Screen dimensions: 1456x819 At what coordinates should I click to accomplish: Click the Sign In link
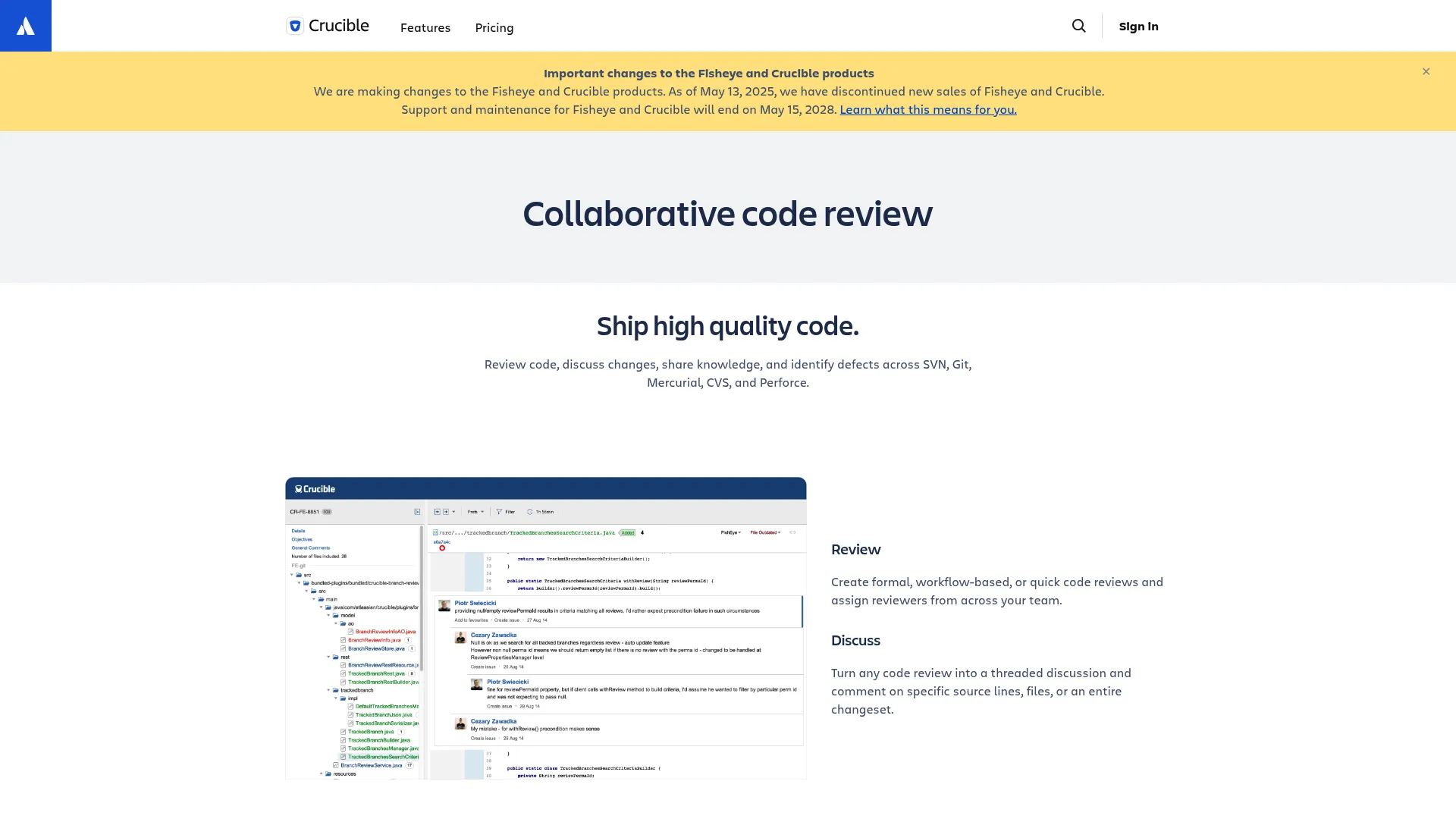coord(1138,26)
